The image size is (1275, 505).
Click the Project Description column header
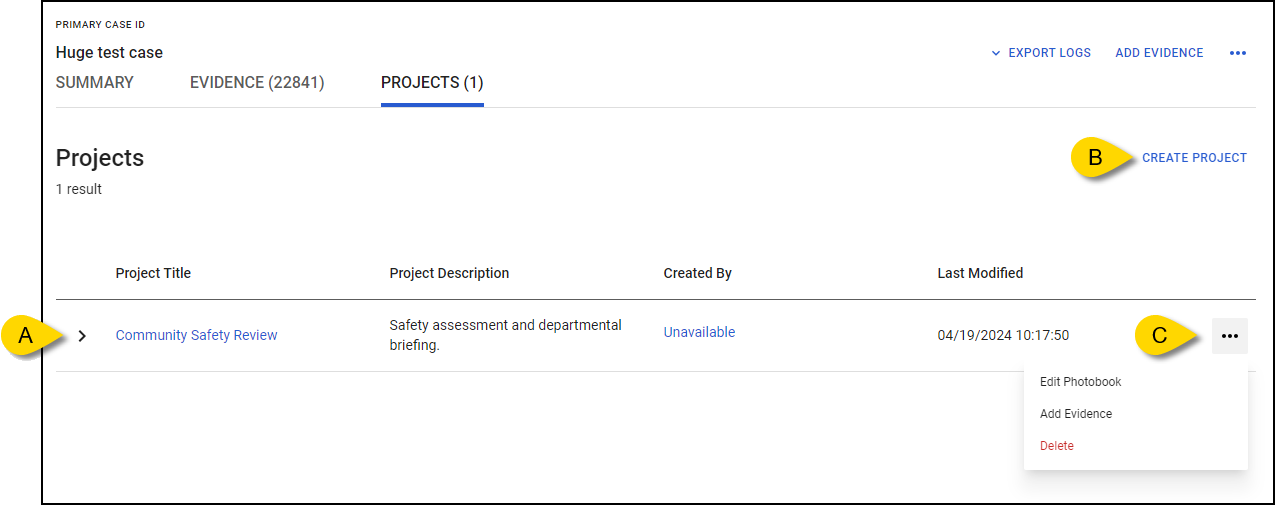(x=449, y=273)
